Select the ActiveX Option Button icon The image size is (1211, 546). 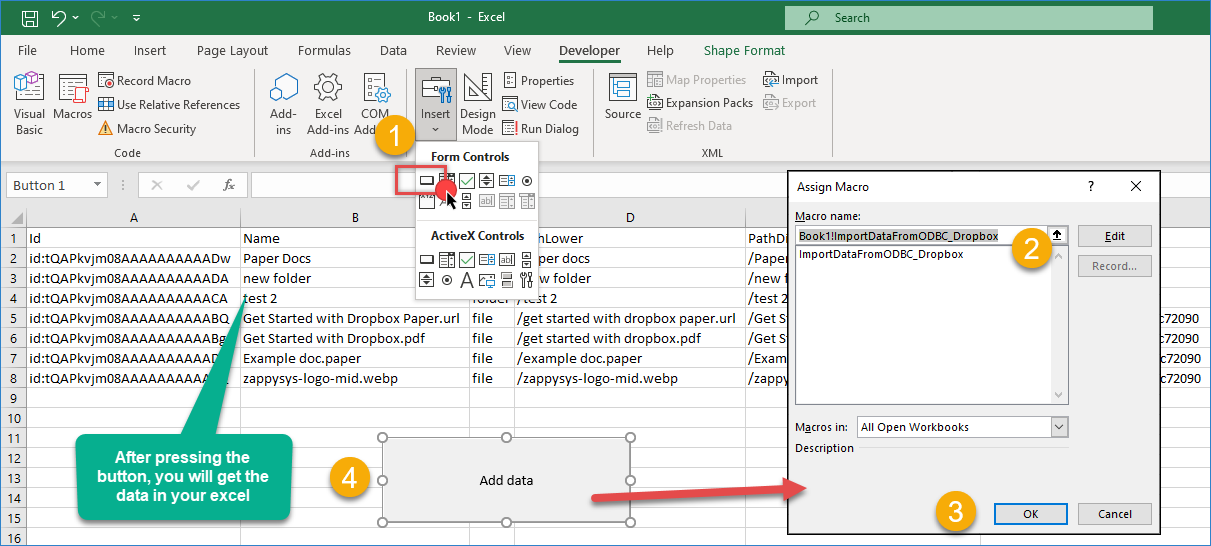[x=447, y=280]
